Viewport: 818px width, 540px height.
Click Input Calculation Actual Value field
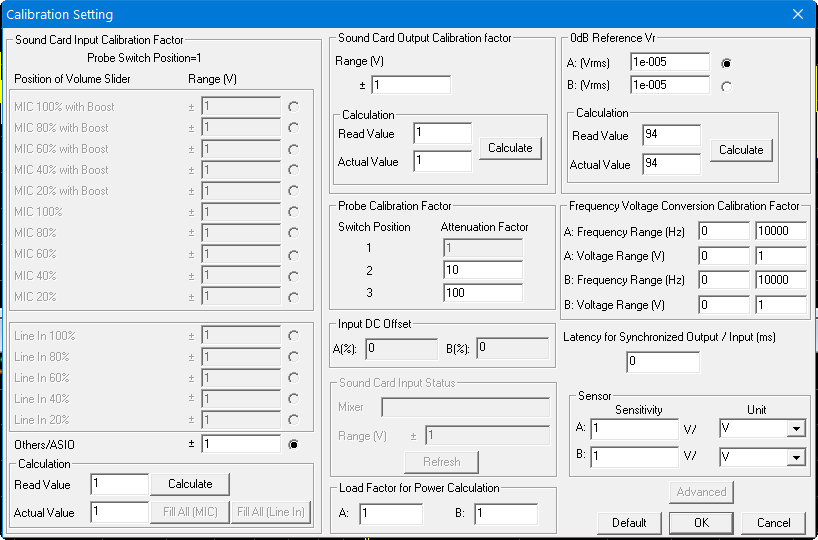(x=119, y=512)
